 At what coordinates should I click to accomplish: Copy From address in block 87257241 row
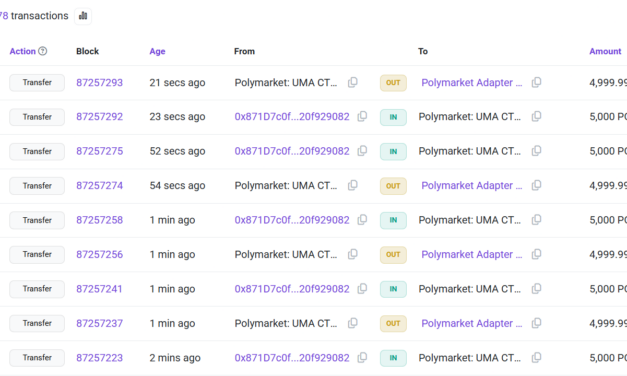pos(362,288)
